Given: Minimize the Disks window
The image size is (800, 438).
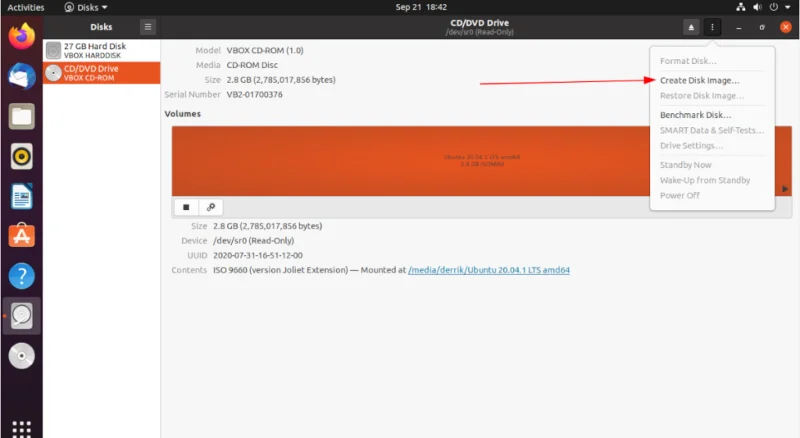Looking at the screenshot, I should [738, 28].
